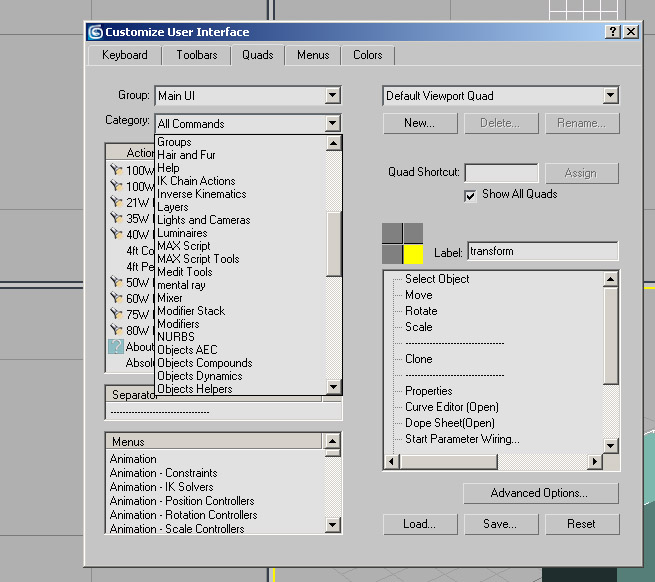Choose Hair and Fur category
The height and width of the screenshot is (582, 655).
[x=241, y=155]
